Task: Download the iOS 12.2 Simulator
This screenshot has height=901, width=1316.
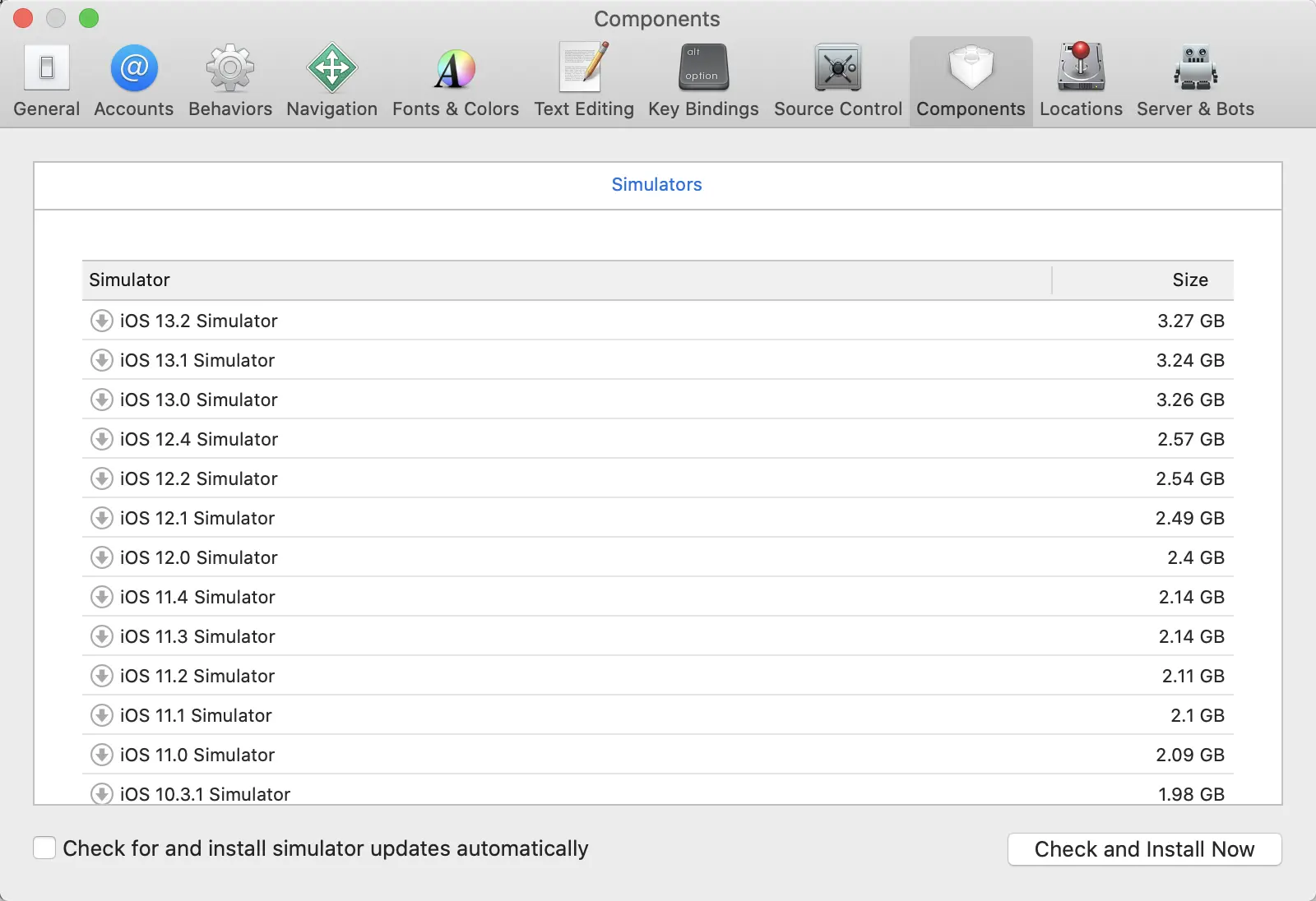Action: tap(101, 478)
